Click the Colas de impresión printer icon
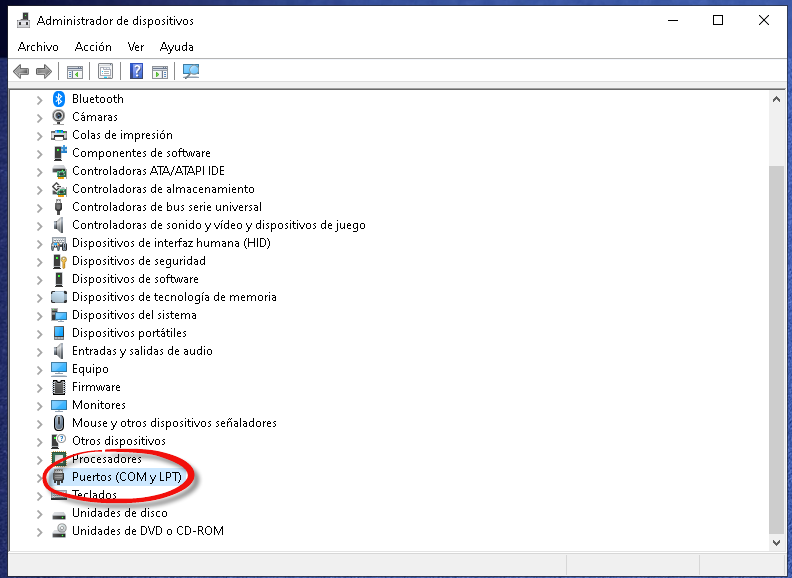The height and width of the screenshot is (578, 792). [59, 135]
